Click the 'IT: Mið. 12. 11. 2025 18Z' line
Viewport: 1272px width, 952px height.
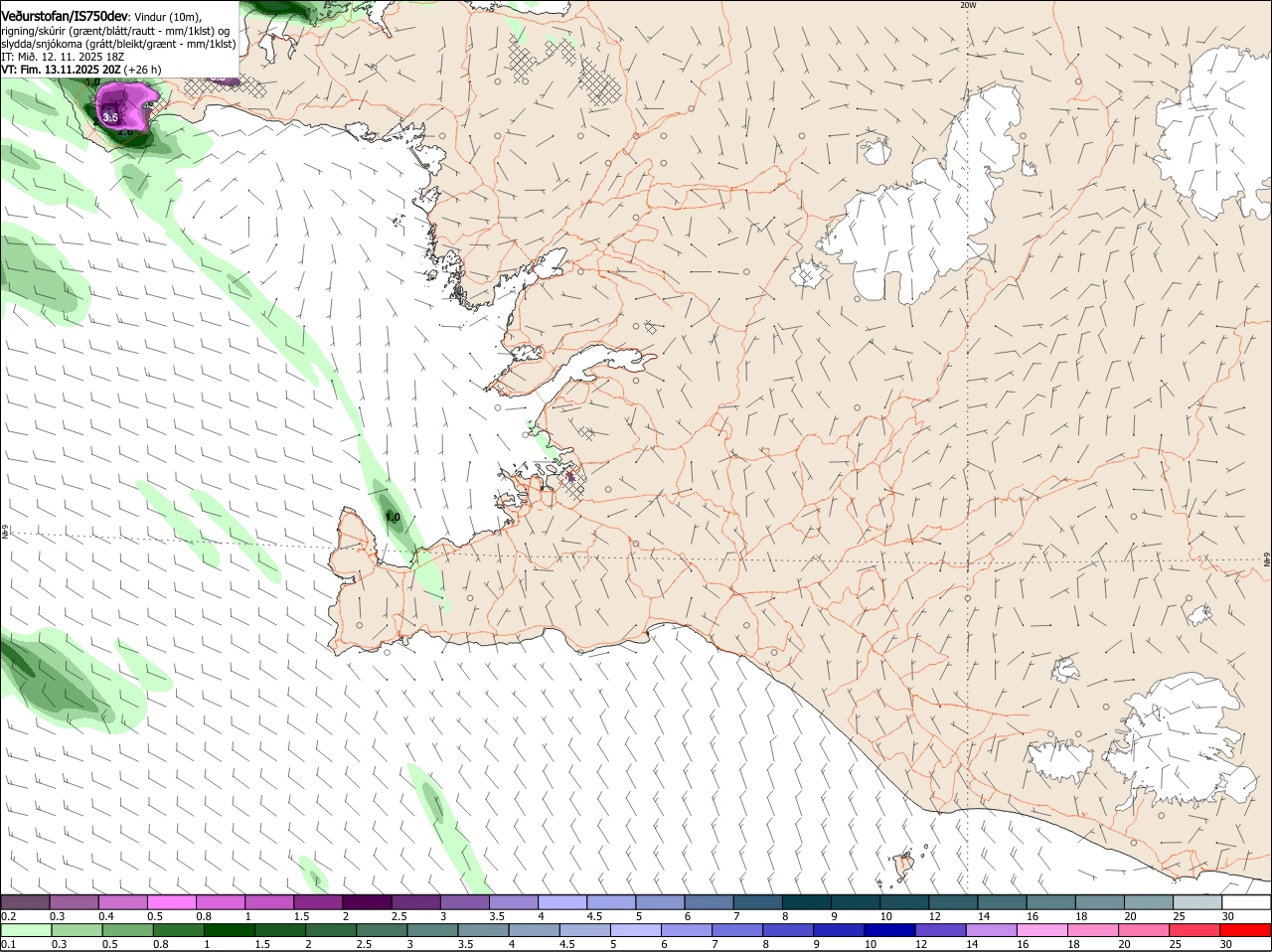pyautogui.click(x=63, y=57)
